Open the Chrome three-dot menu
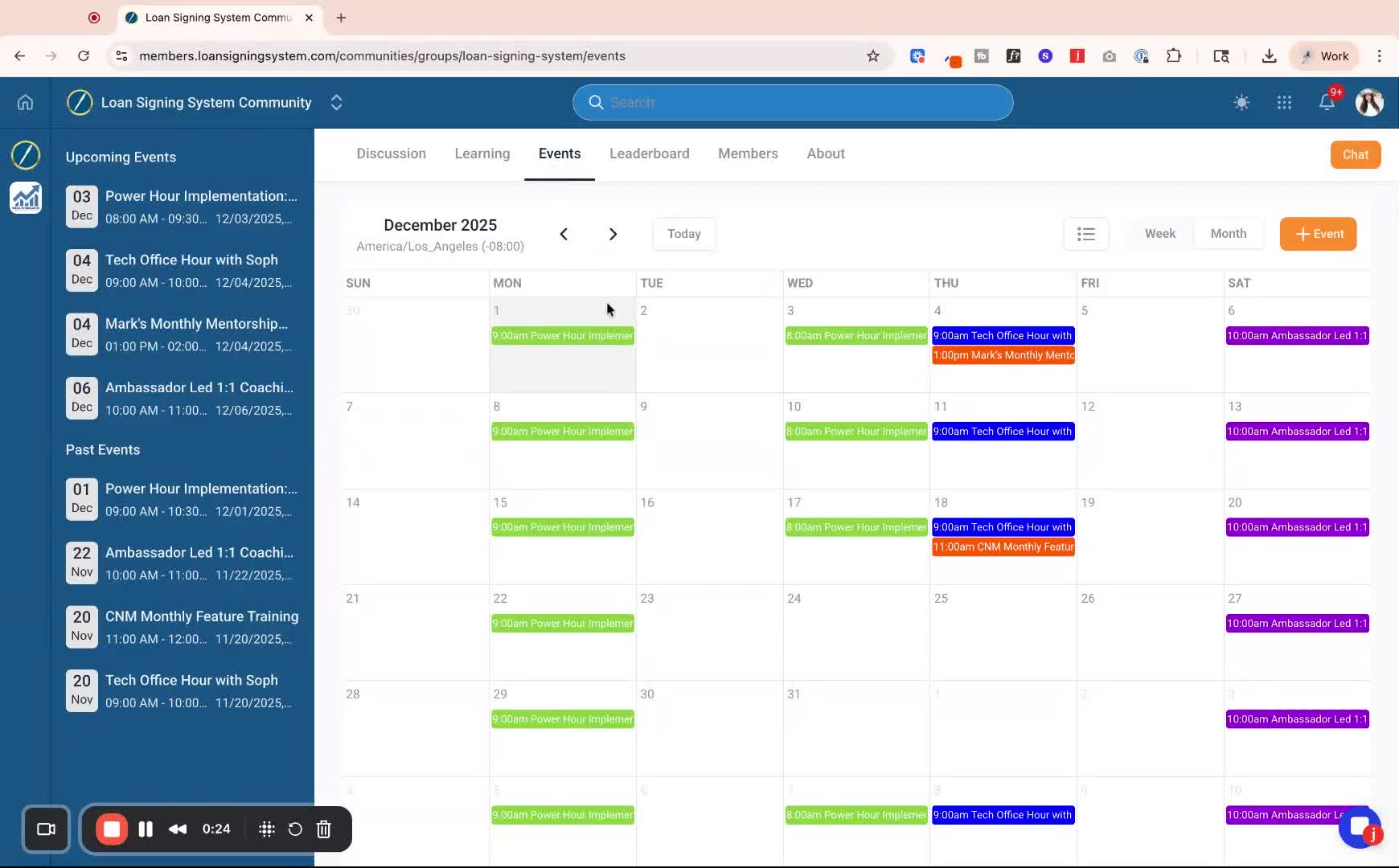 [x=1380, y=56]
